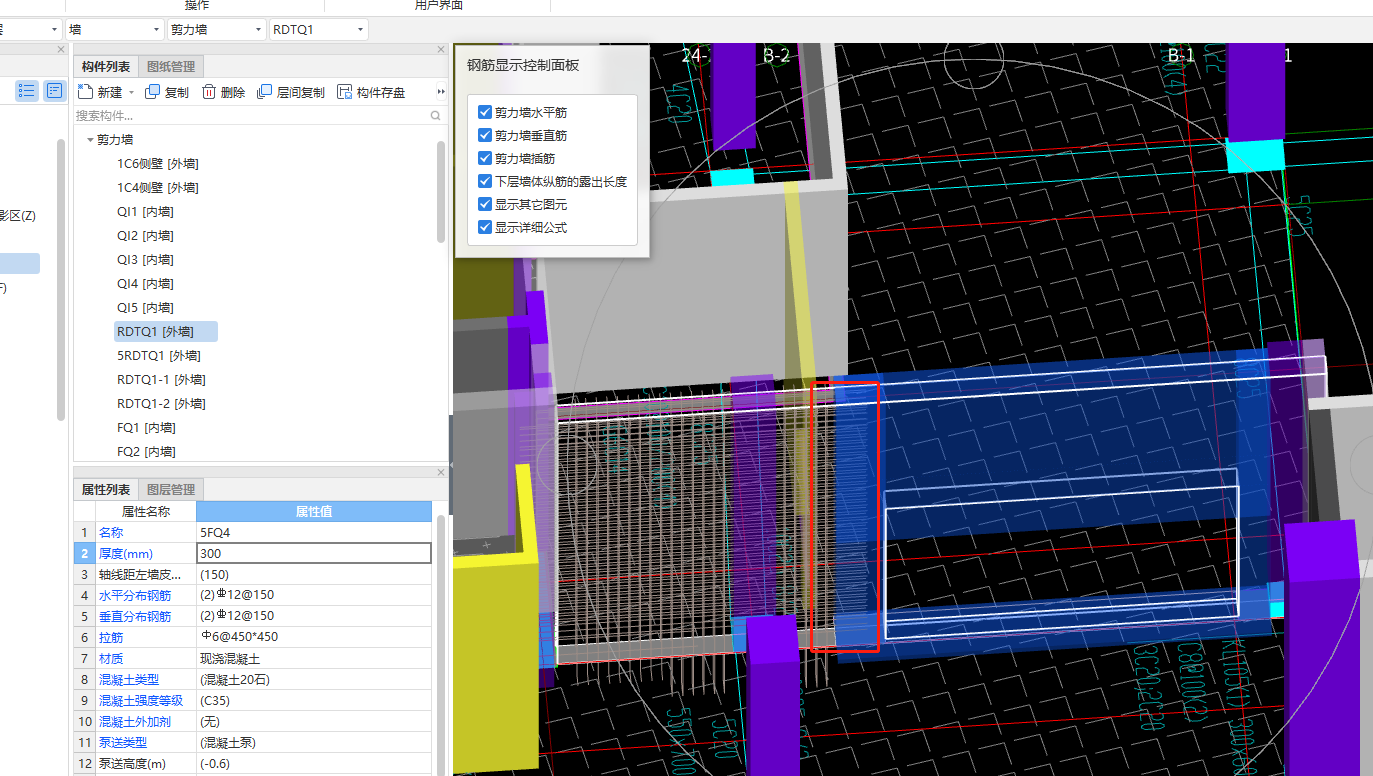Select QI2 [内墙] component
Image resolution: width=1373 pixels, height=776 pixels.
(145, 236)
